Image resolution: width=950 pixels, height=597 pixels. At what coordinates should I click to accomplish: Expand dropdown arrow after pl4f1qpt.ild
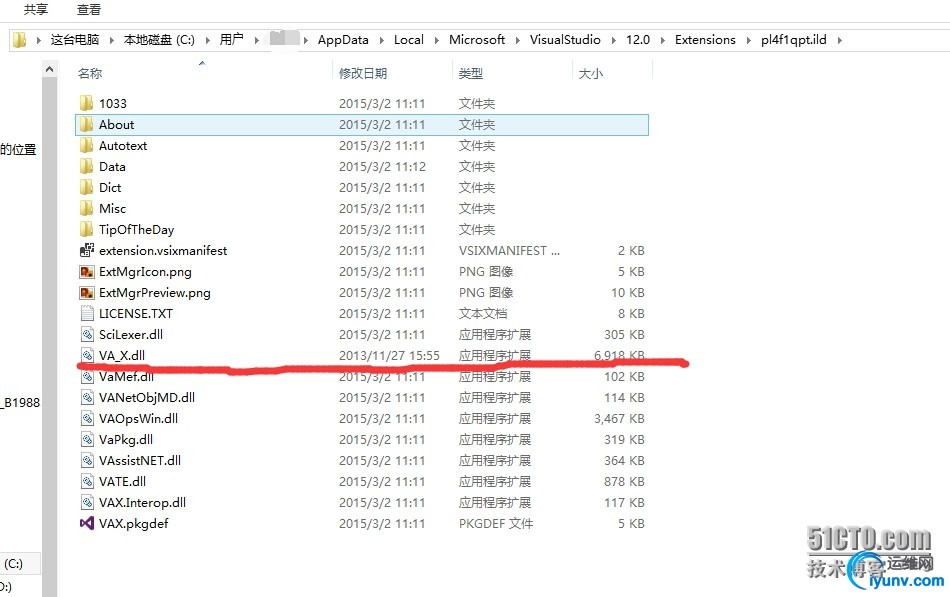[840, 40]
